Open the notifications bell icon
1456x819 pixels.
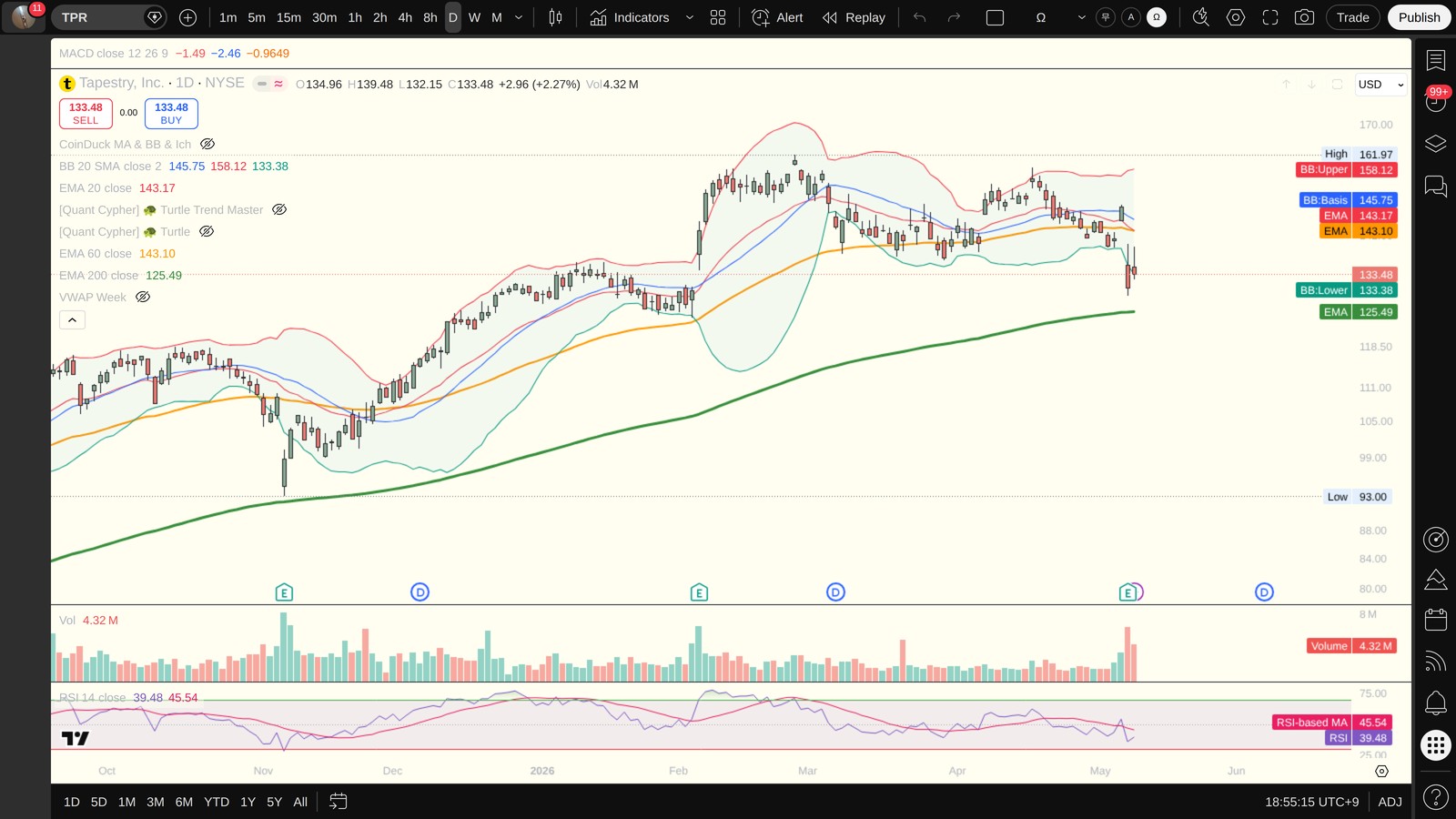pyautogui.click(x=1436, y=703)
